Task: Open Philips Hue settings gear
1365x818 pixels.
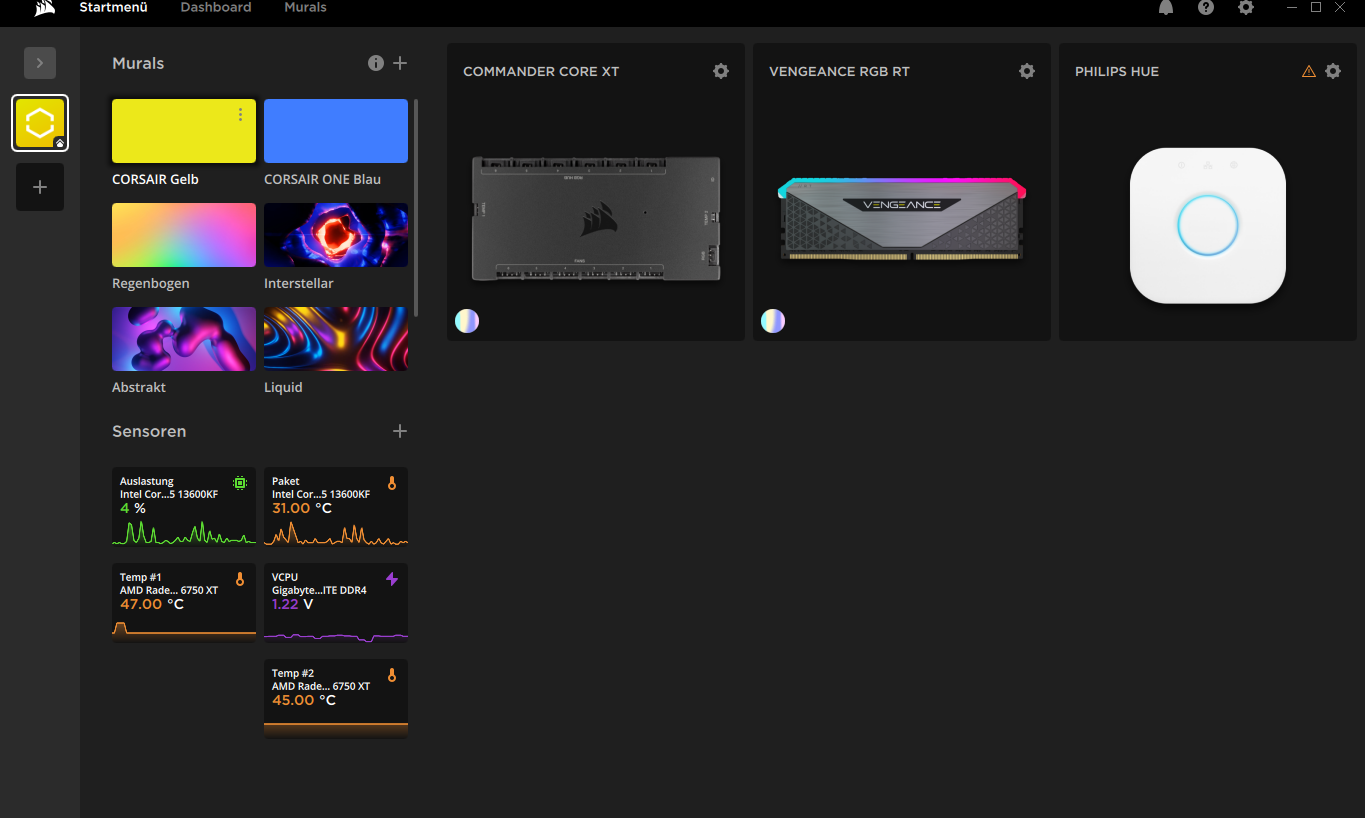Action: (x=1333, y=71)
